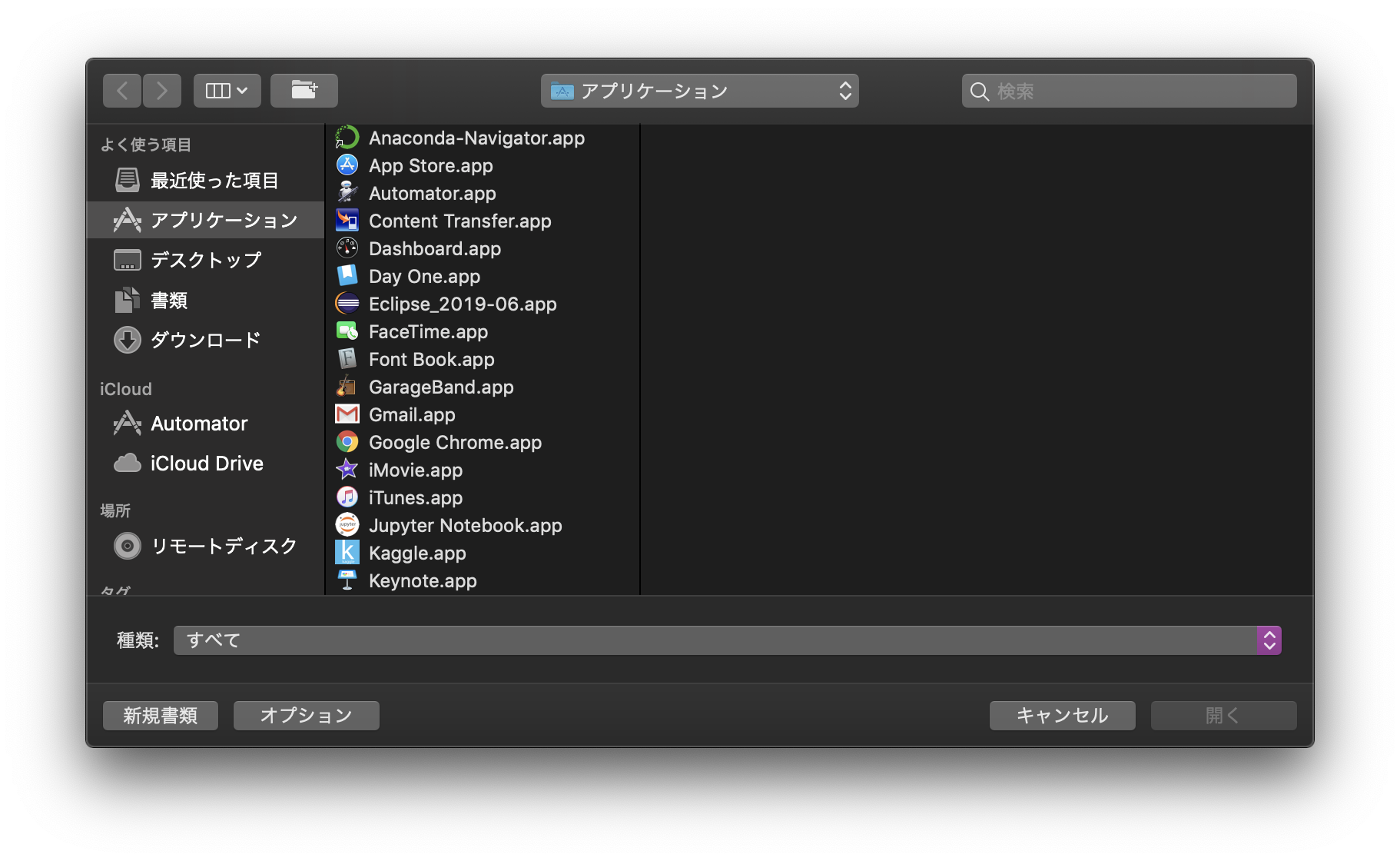Image resolution: width=1400 pixels, height=861 pixels.
Task: Click the Kaggle app icon
Action: [x=347, y=553]
